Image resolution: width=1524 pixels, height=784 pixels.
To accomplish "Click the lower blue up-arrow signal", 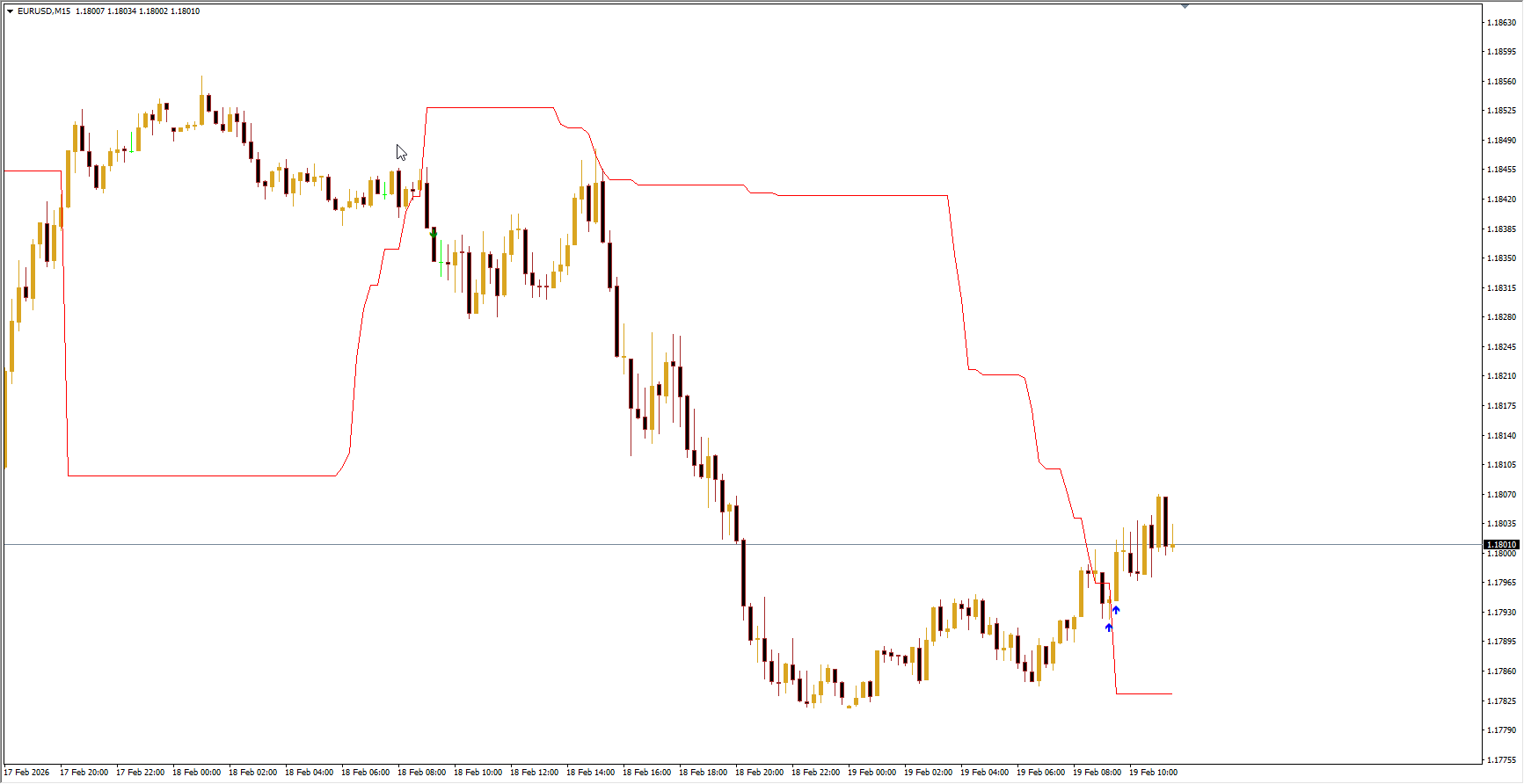I will click(x=1109, y=628).
